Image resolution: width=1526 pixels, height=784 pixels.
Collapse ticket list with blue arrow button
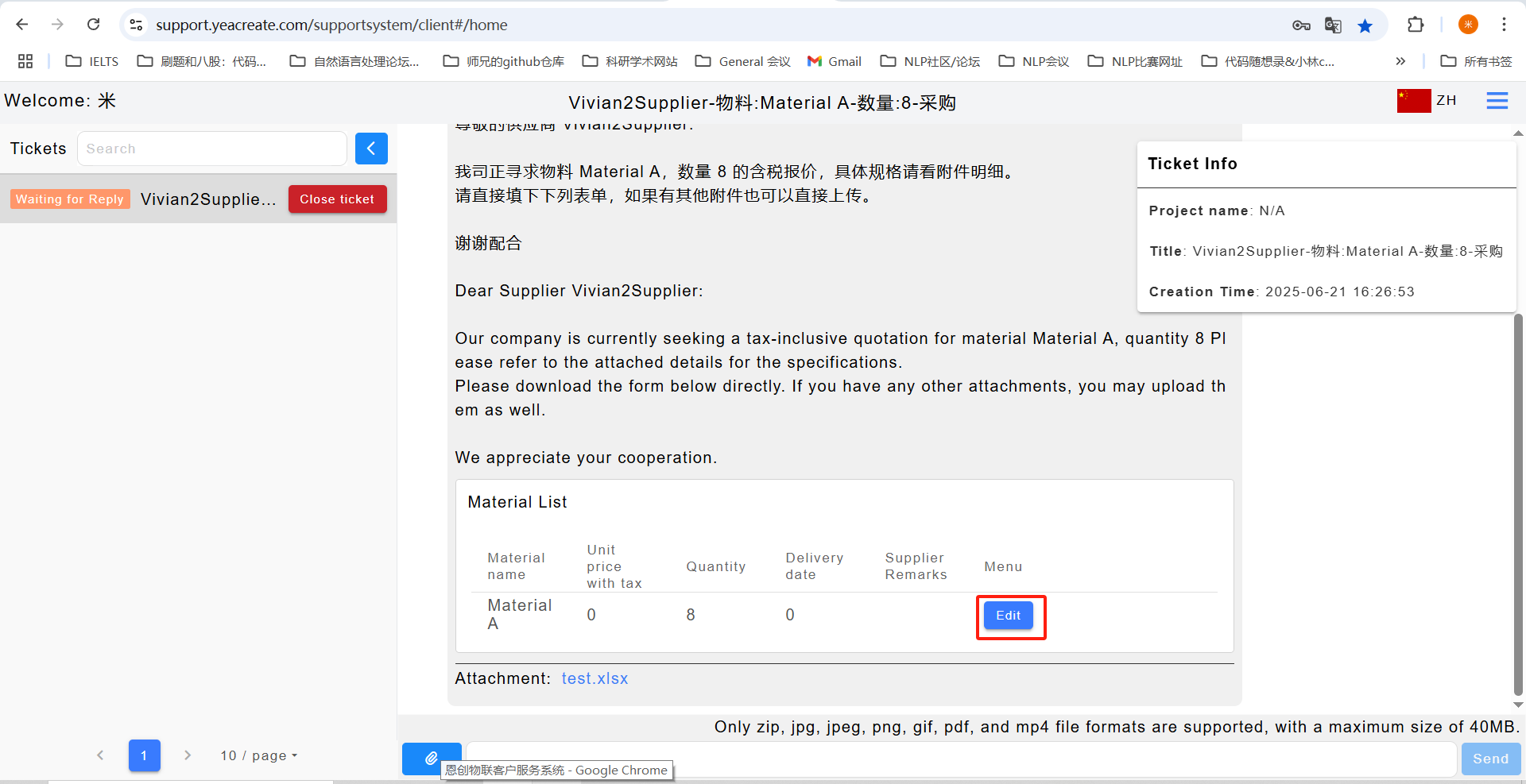coord(371,149)
